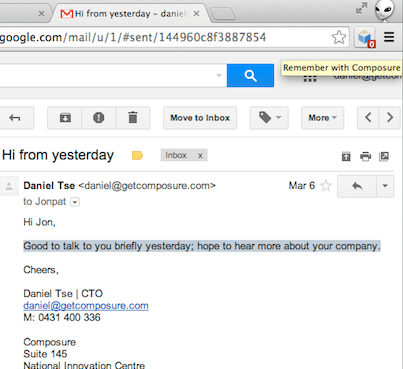Show details arrow next to Jonpat
The width and height of the screenshot is (403, 369).
click(x=75, y=202)
